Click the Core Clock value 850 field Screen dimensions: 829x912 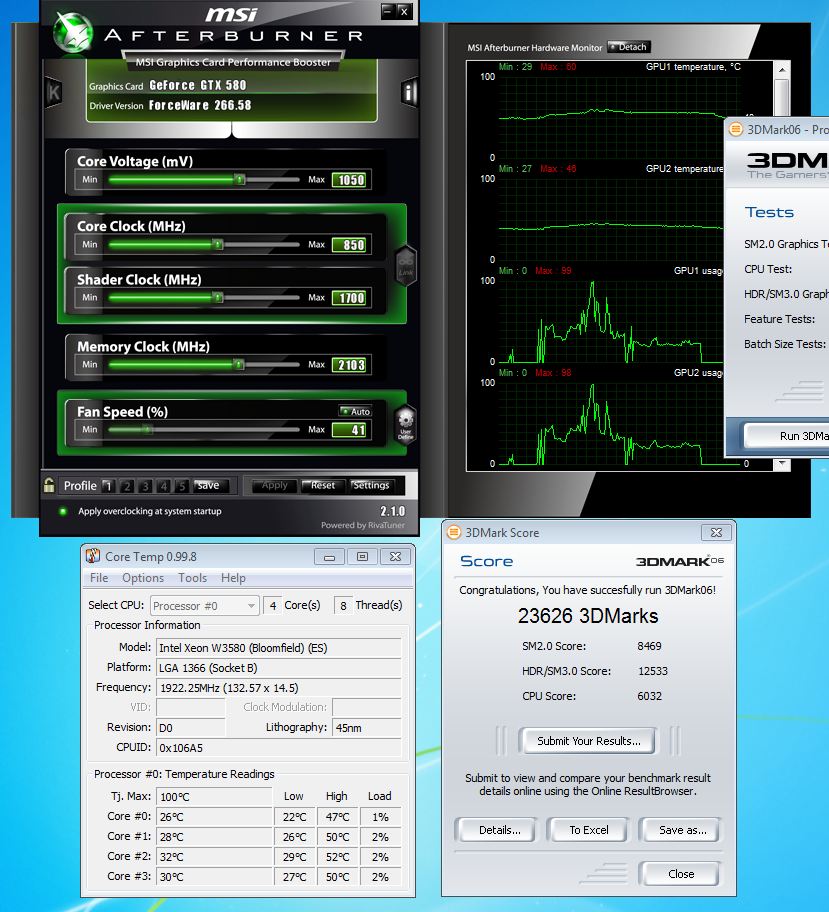pos(351,245)
